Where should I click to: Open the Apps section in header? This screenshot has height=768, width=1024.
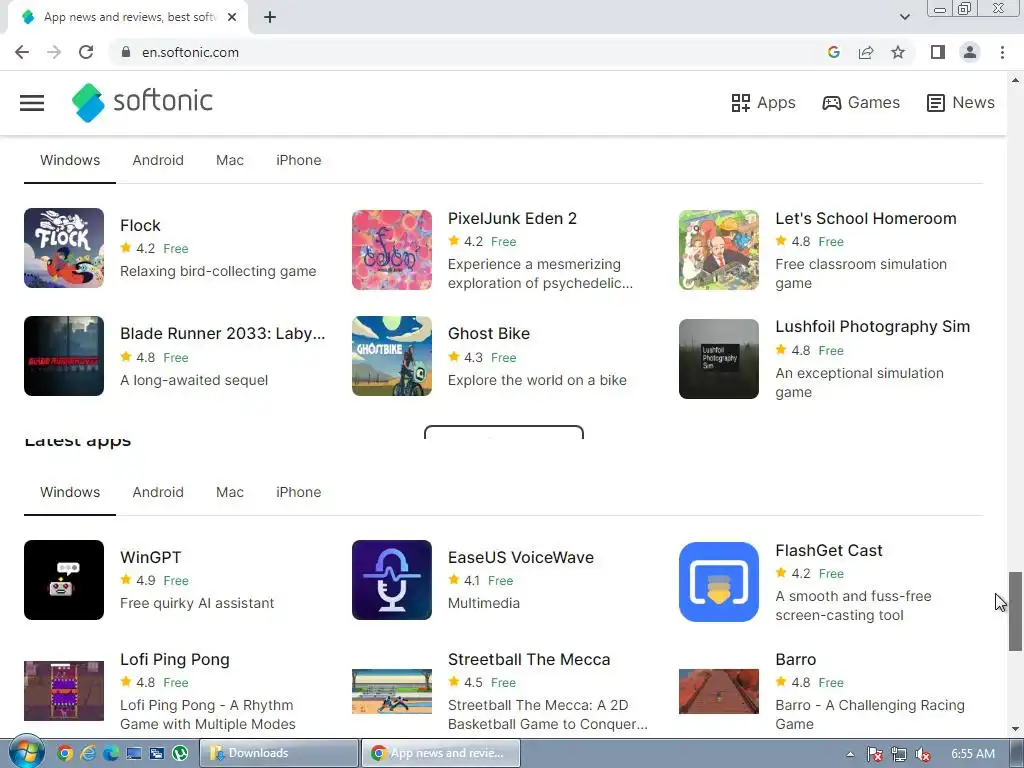click(763, 103)
